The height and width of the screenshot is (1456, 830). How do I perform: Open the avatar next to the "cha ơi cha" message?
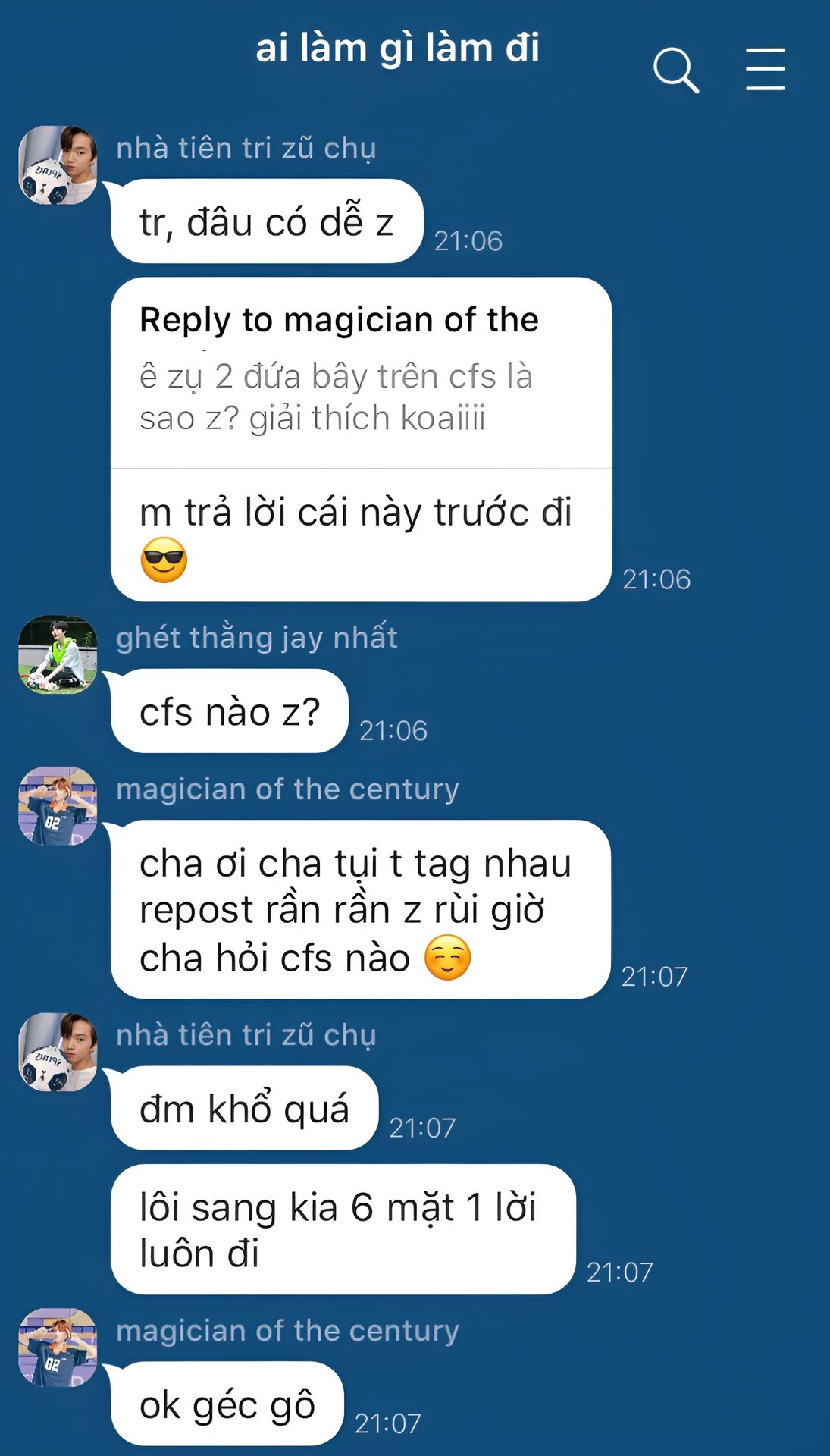click(x=58, y=805)
